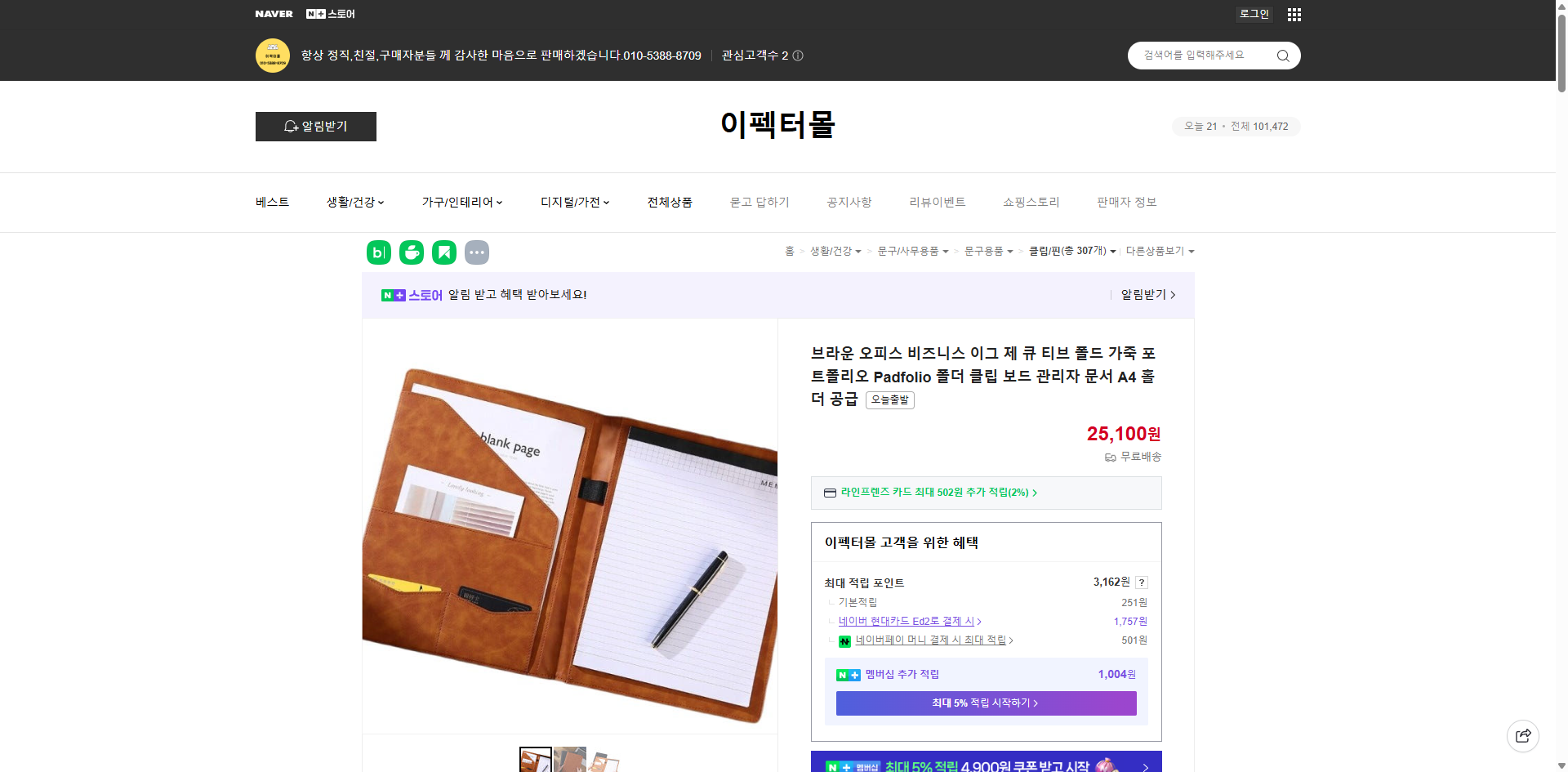Open 네이버 현대카드 Ed2로 결제 시 link
The width and height of the screenshot is (1568, 772).
906,621
